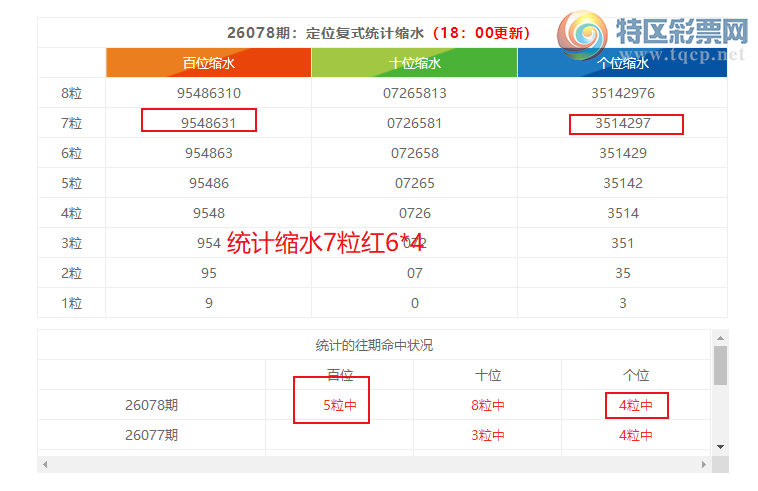Click the 5粒 row label

(72, 183)
